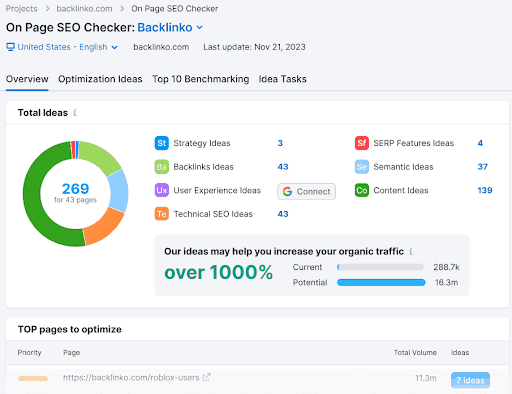Click the light green Backlinks donut segment
The height and width of the screenshot is (394, 512).
[x=100, y=156]
